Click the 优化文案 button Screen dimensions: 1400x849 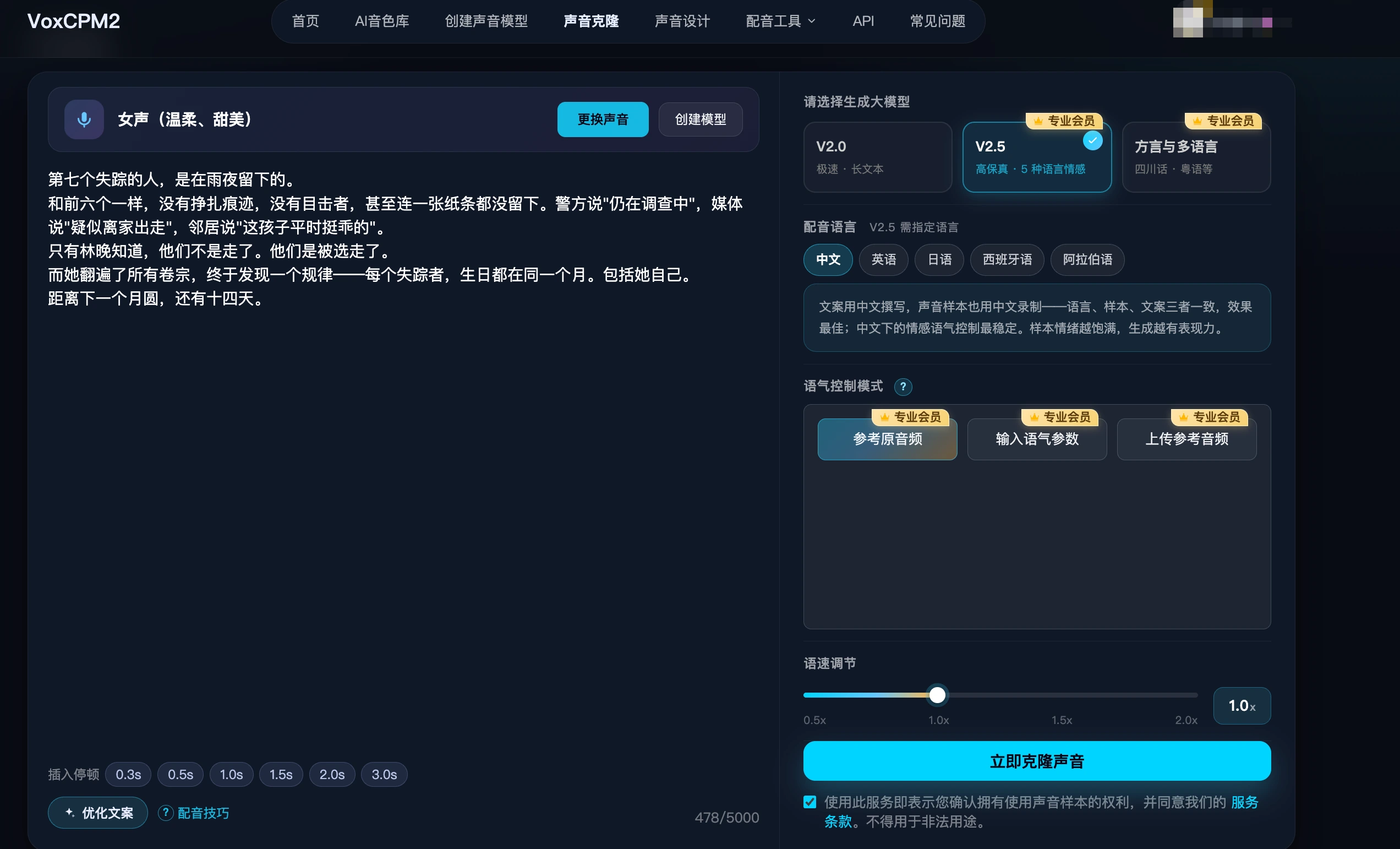point(98,813)
